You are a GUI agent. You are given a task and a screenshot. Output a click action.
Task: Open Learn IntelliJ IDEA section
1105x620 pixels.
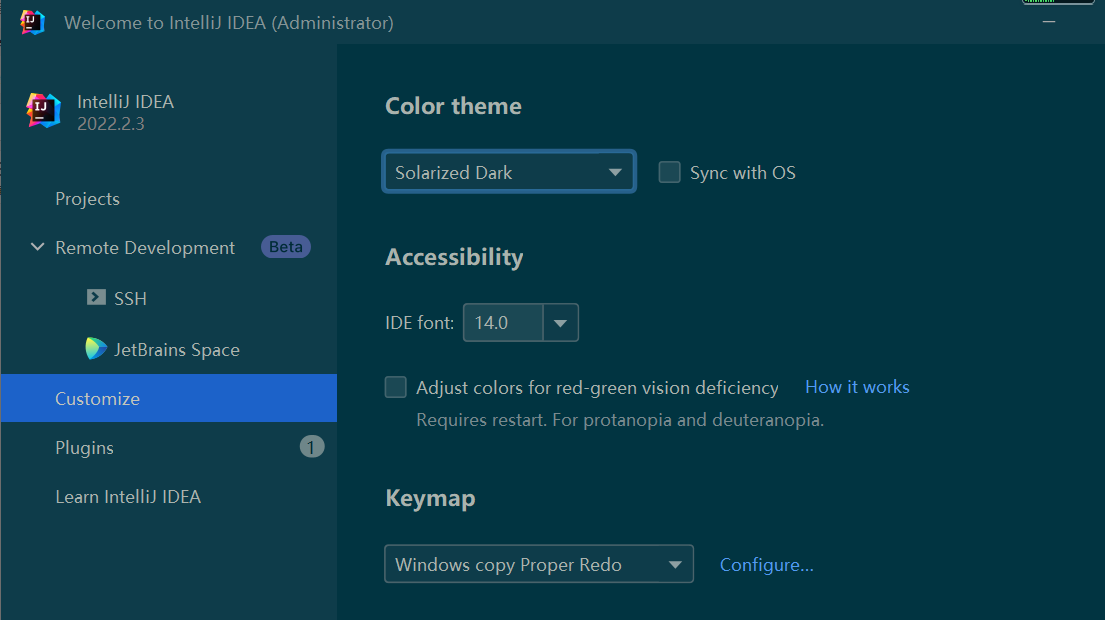pyautogui.click(x=128, y=497)
